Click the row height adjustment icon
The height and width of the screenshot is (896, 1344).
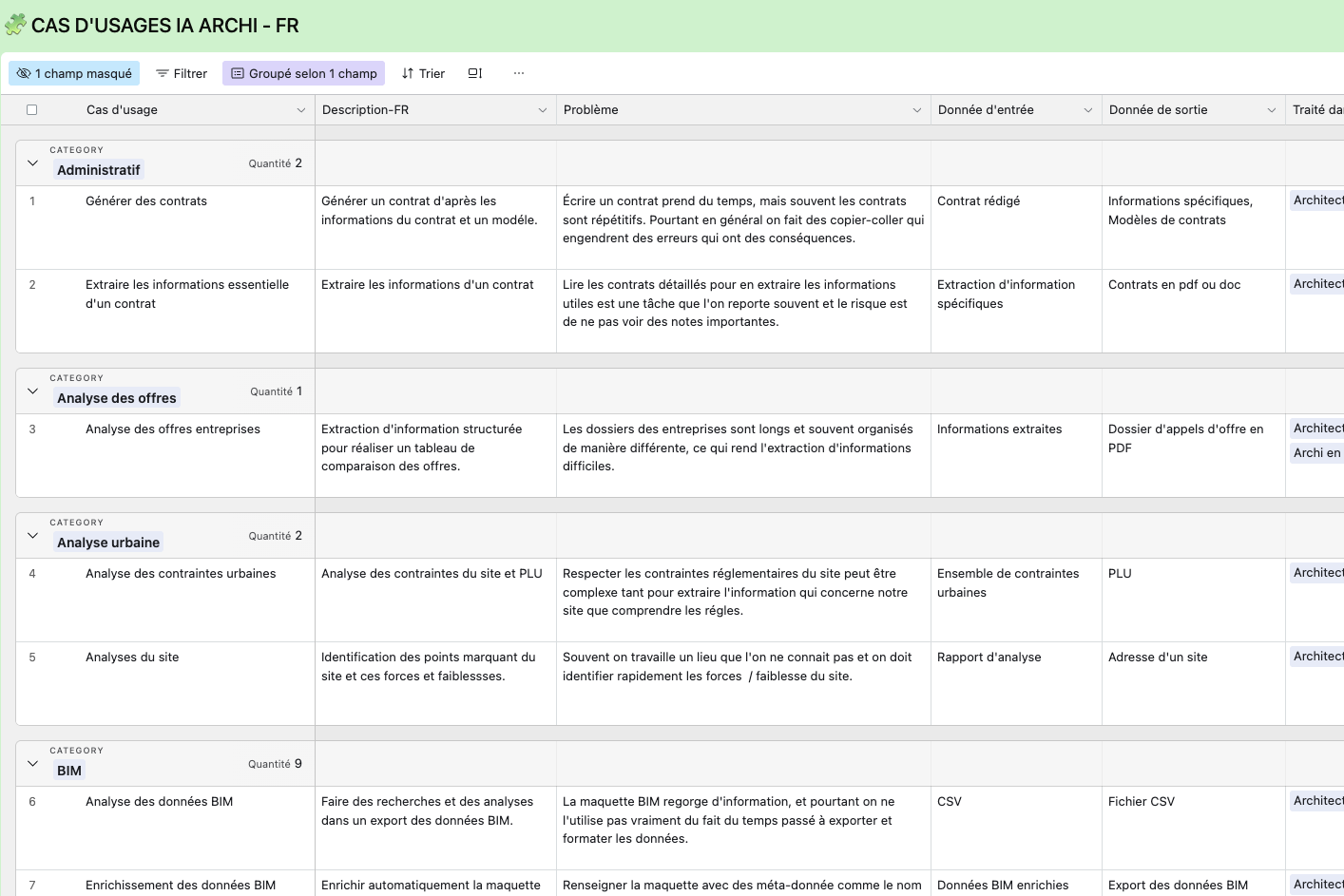click(x=474, y=73)
